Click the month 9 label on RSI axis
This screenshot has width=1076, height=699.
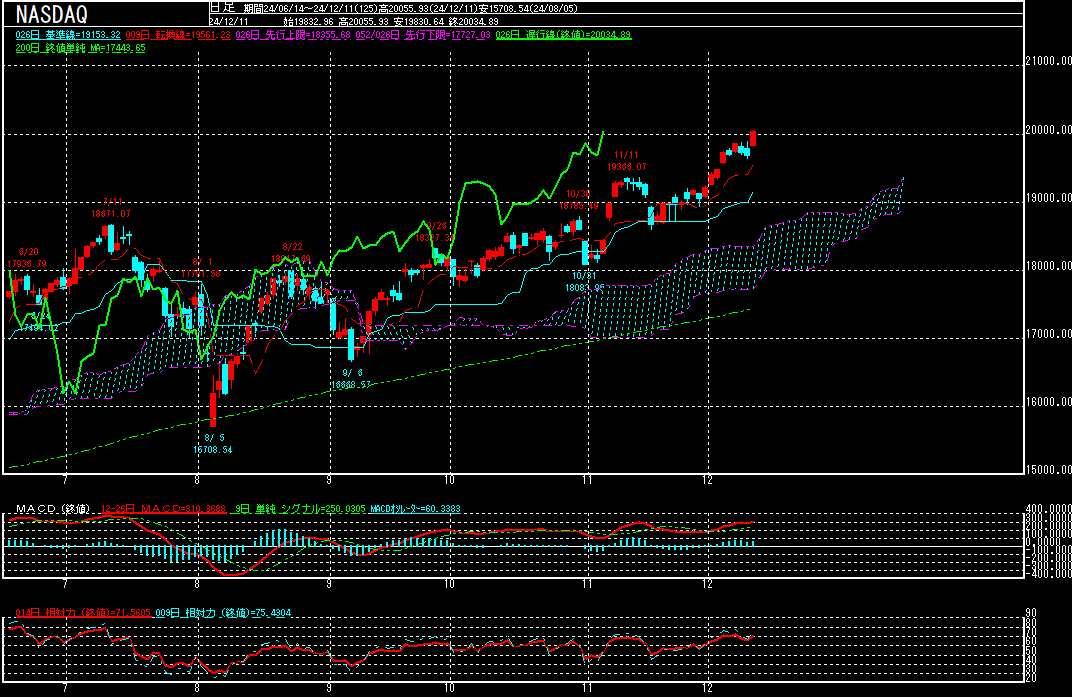tap(329, 688)
